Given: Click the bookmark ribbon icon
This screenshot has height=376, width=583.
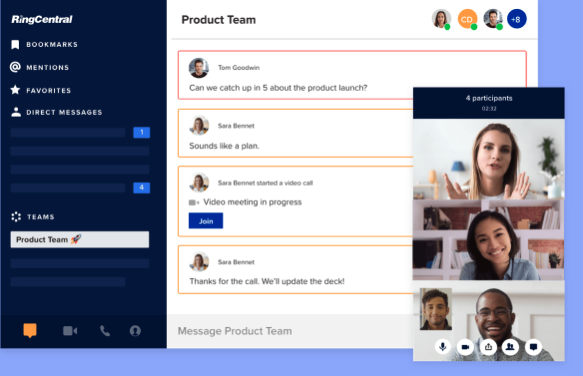Looking at the screenshot, I should [x=15, y=45].
